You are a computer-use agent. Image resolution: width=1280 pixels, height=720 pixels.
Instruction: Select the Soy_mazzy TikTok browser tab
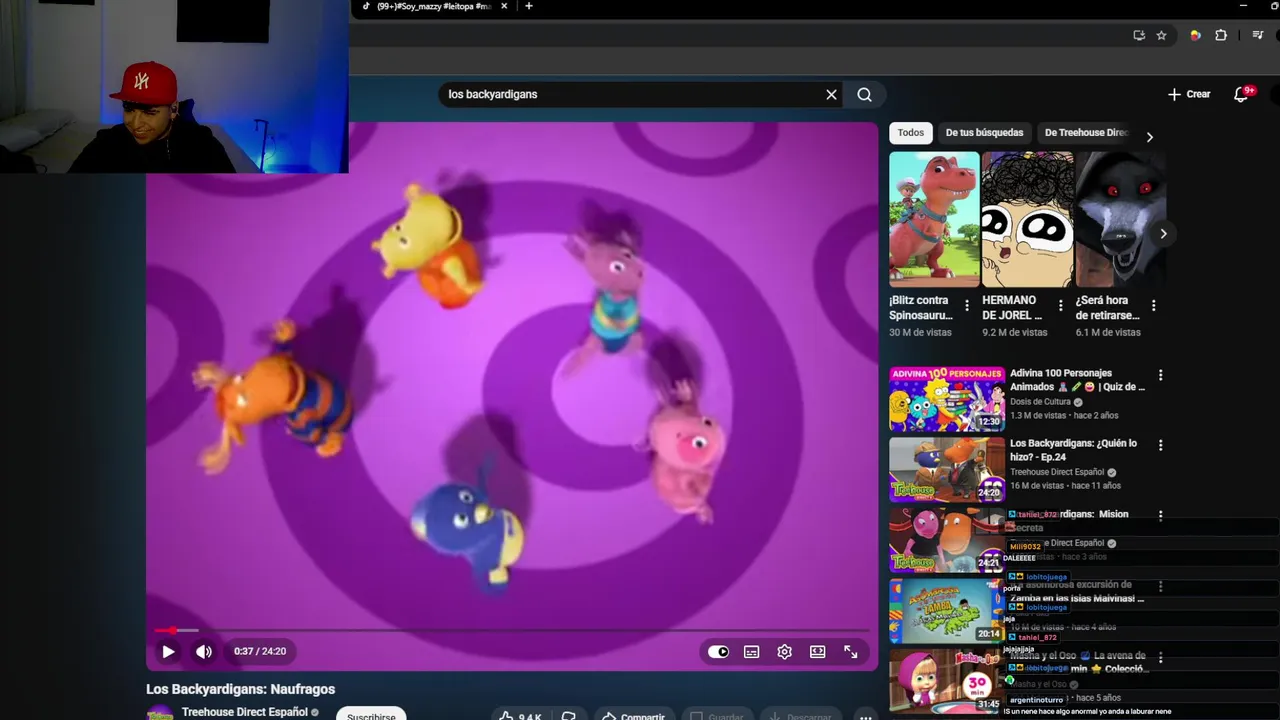click(x=432, y=6)
